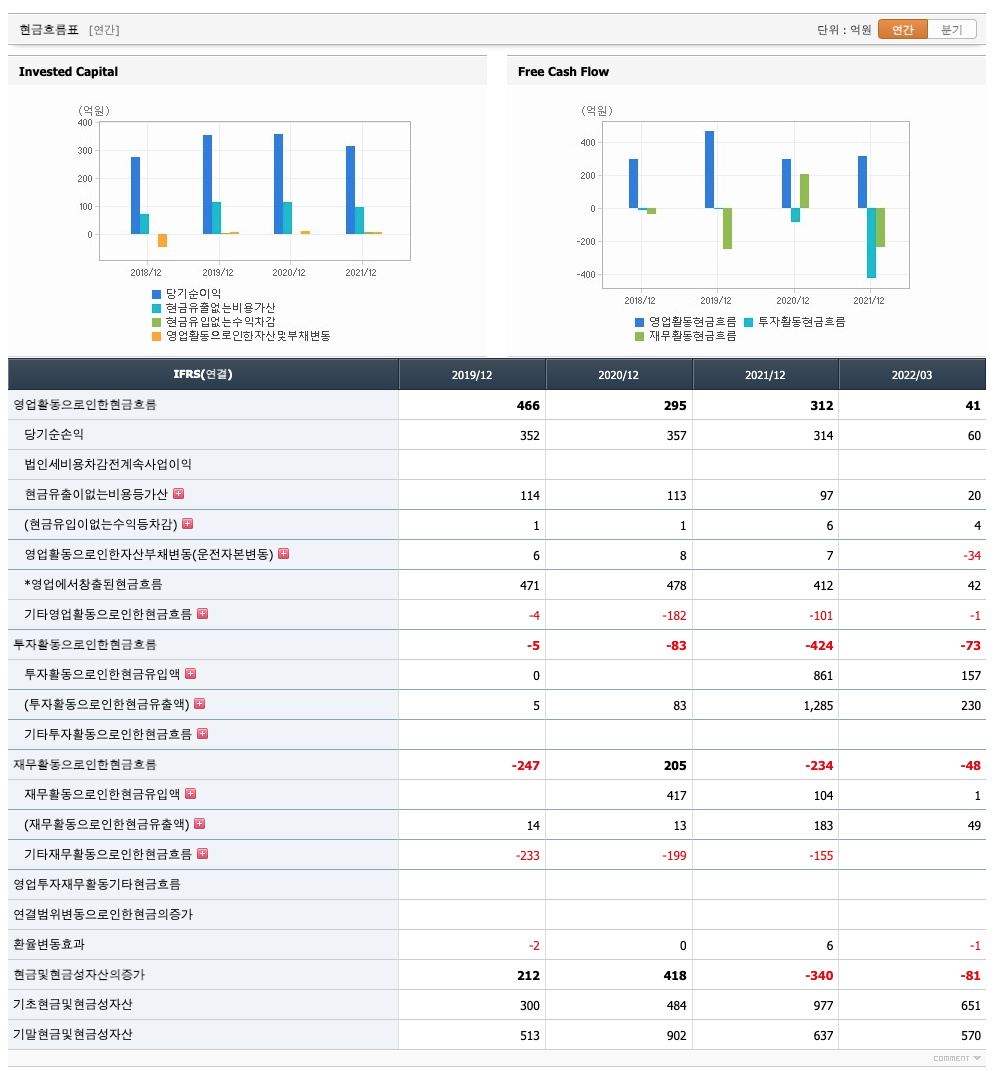Select the 당기순손익 row label

[54, 435]
